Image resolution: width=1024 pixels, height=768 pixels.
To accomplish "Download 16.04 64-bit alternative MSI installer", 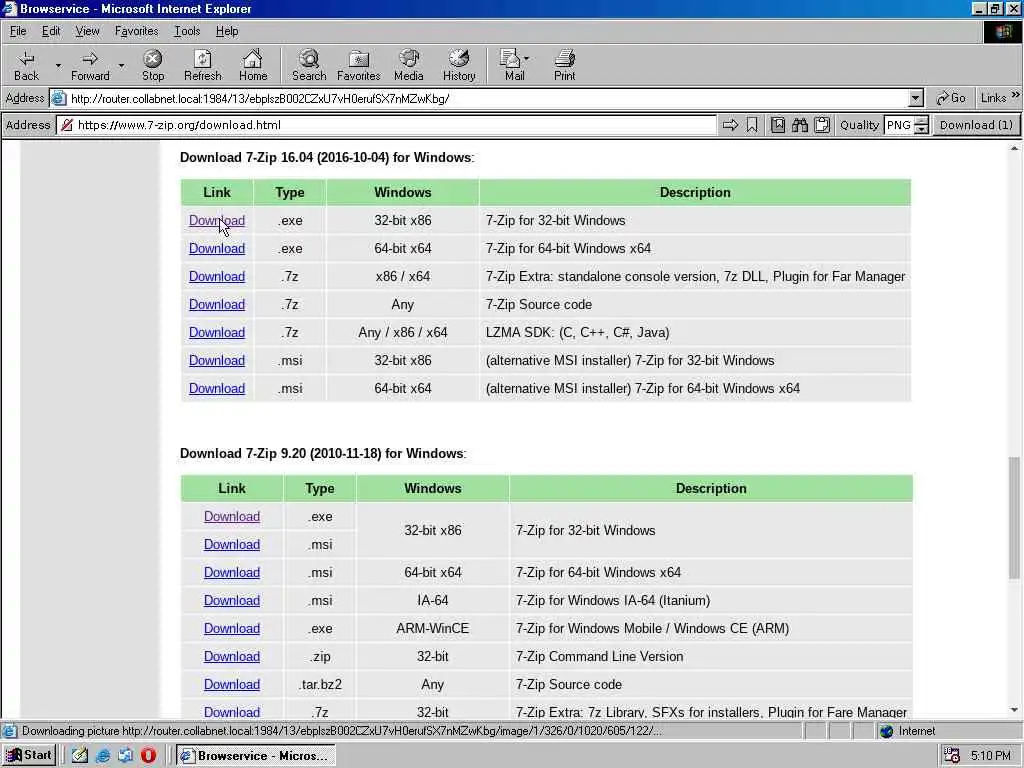I will (x=217, y=389).
